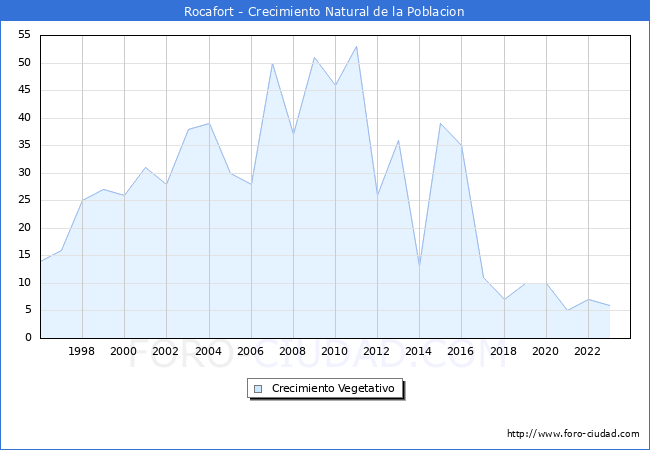Image resolution: width=650 pixels, height=450 pixels.
Task: Click the x-axis label 2020
Action: (545, 351)
